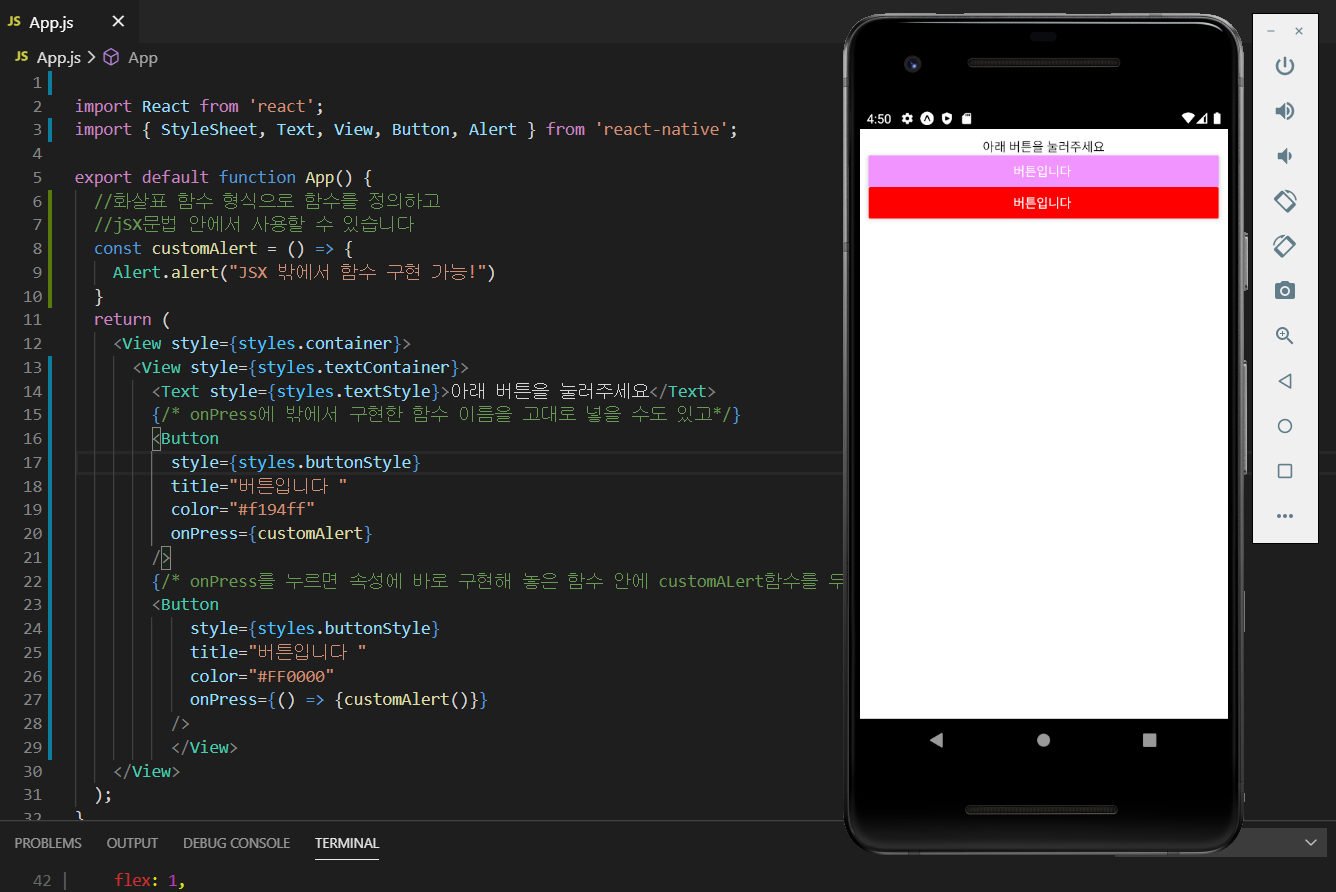1336x892 pixels.
Task: Click the "#f194ff" color value in code
Action: click(x=272, y=509)
